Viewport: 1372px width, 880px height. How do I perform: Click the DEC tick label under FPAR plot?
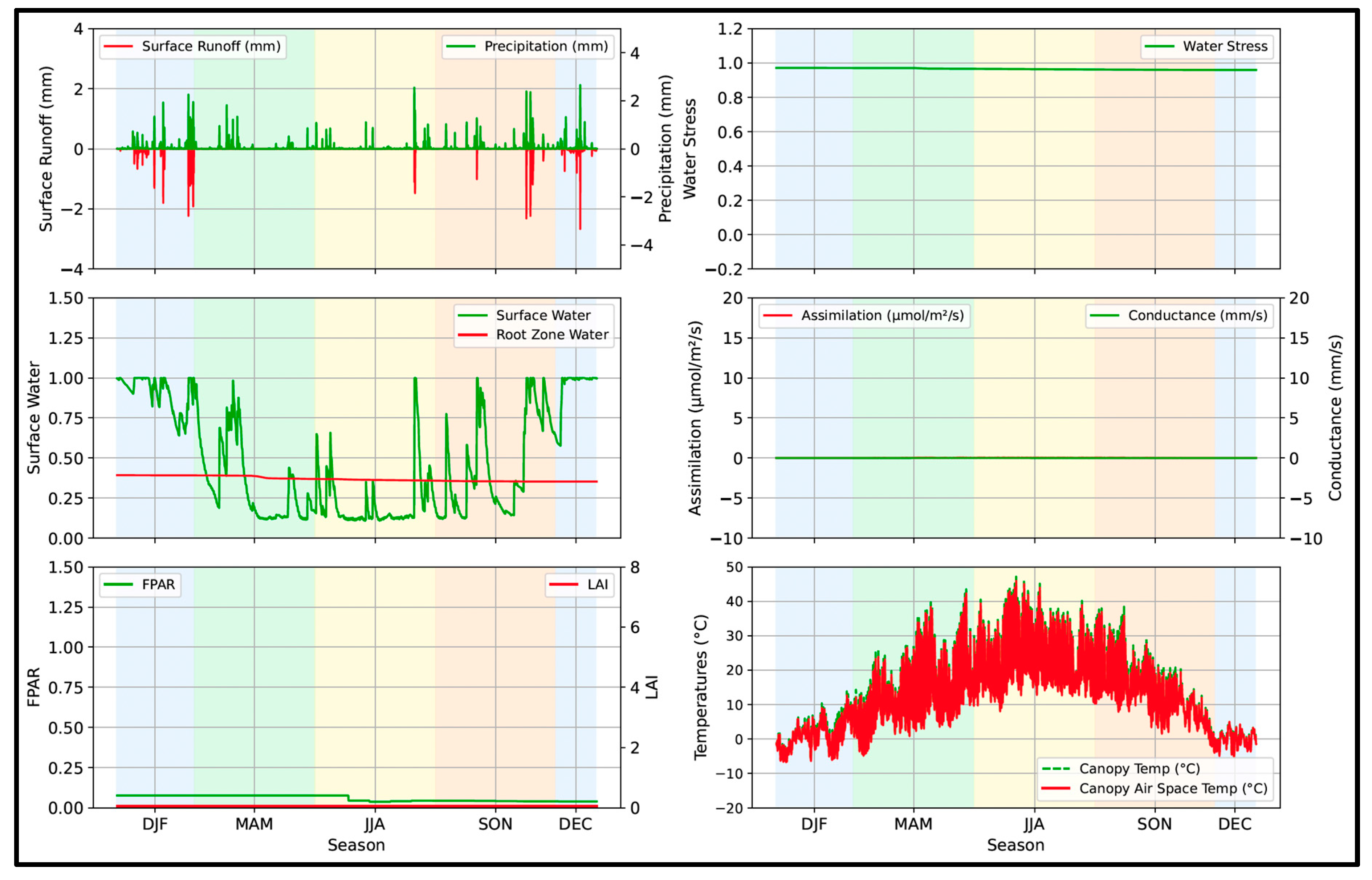pos(575,824)
